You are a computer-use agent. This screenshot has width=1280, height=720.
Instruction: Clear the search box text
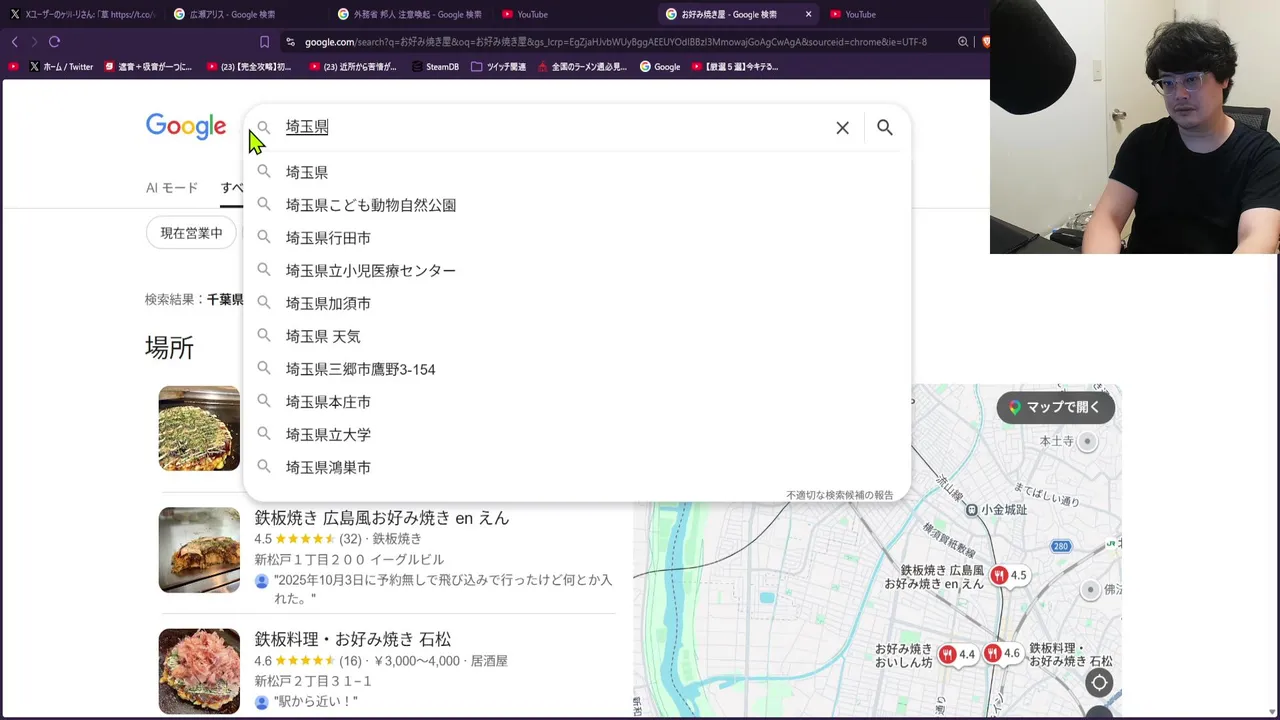842,127
